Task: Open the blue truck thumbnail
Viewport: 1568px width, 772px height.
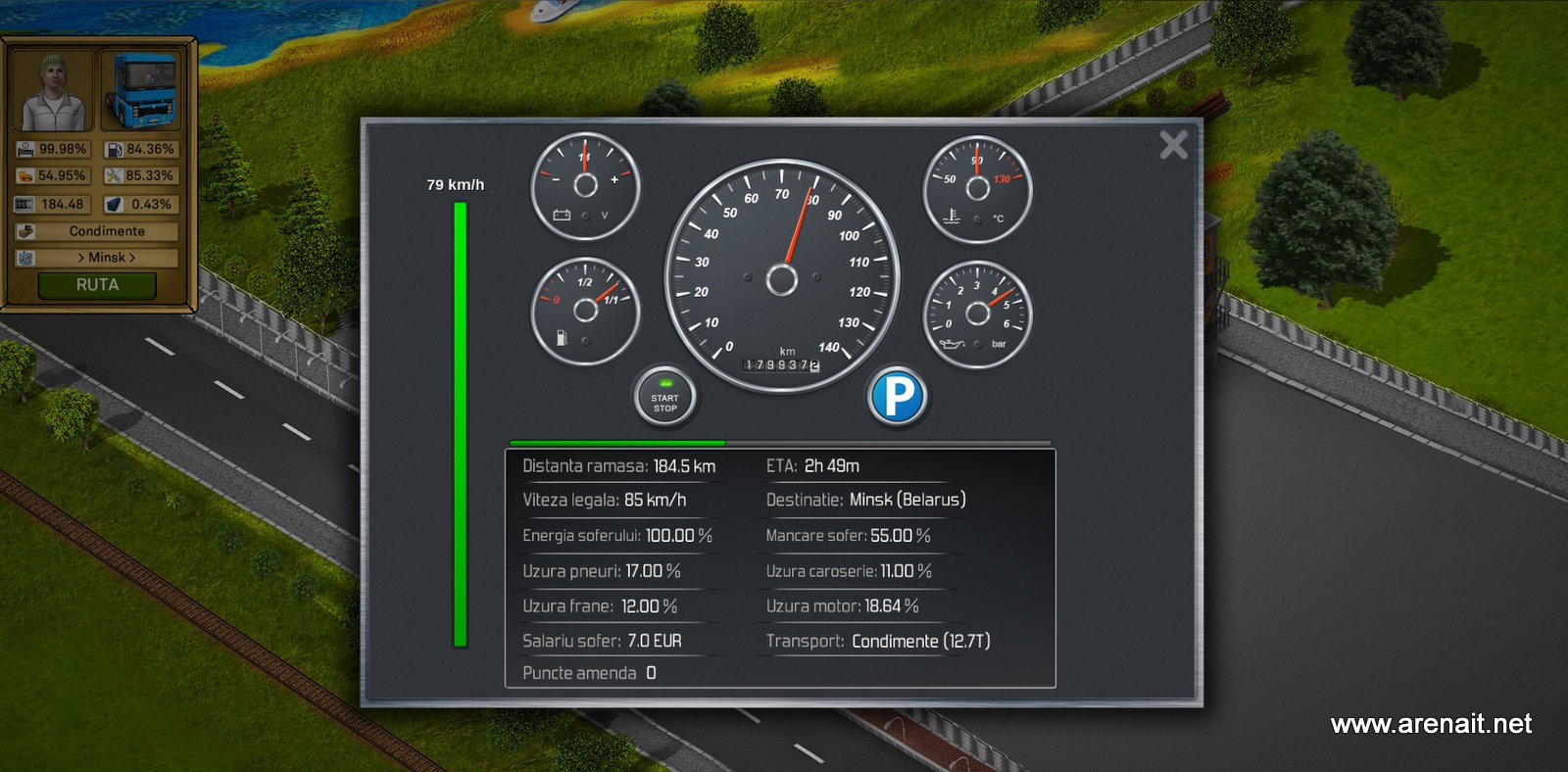Action: (142, 91)
